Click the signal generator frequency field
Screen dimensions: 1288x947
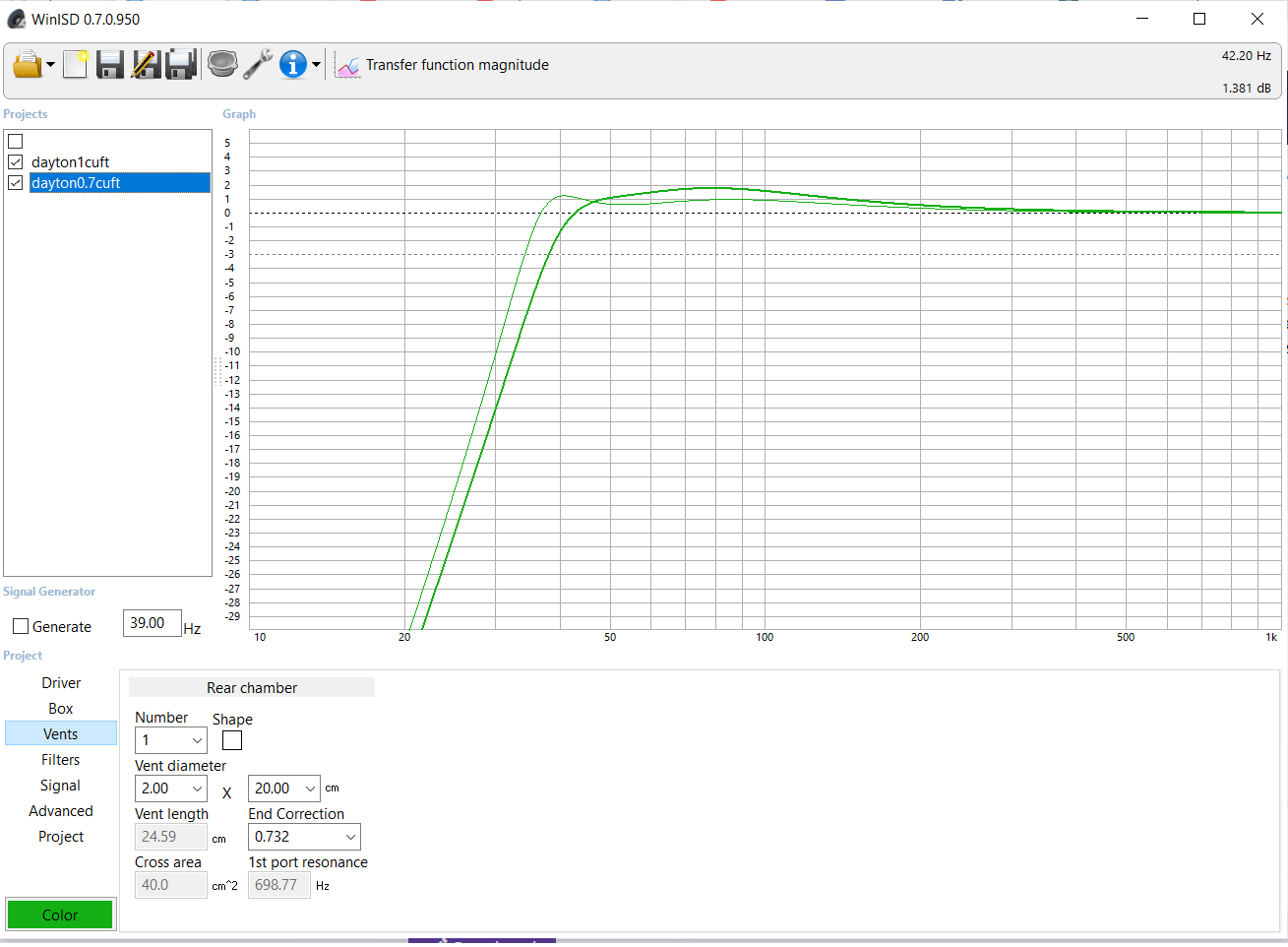coord(152,623)
